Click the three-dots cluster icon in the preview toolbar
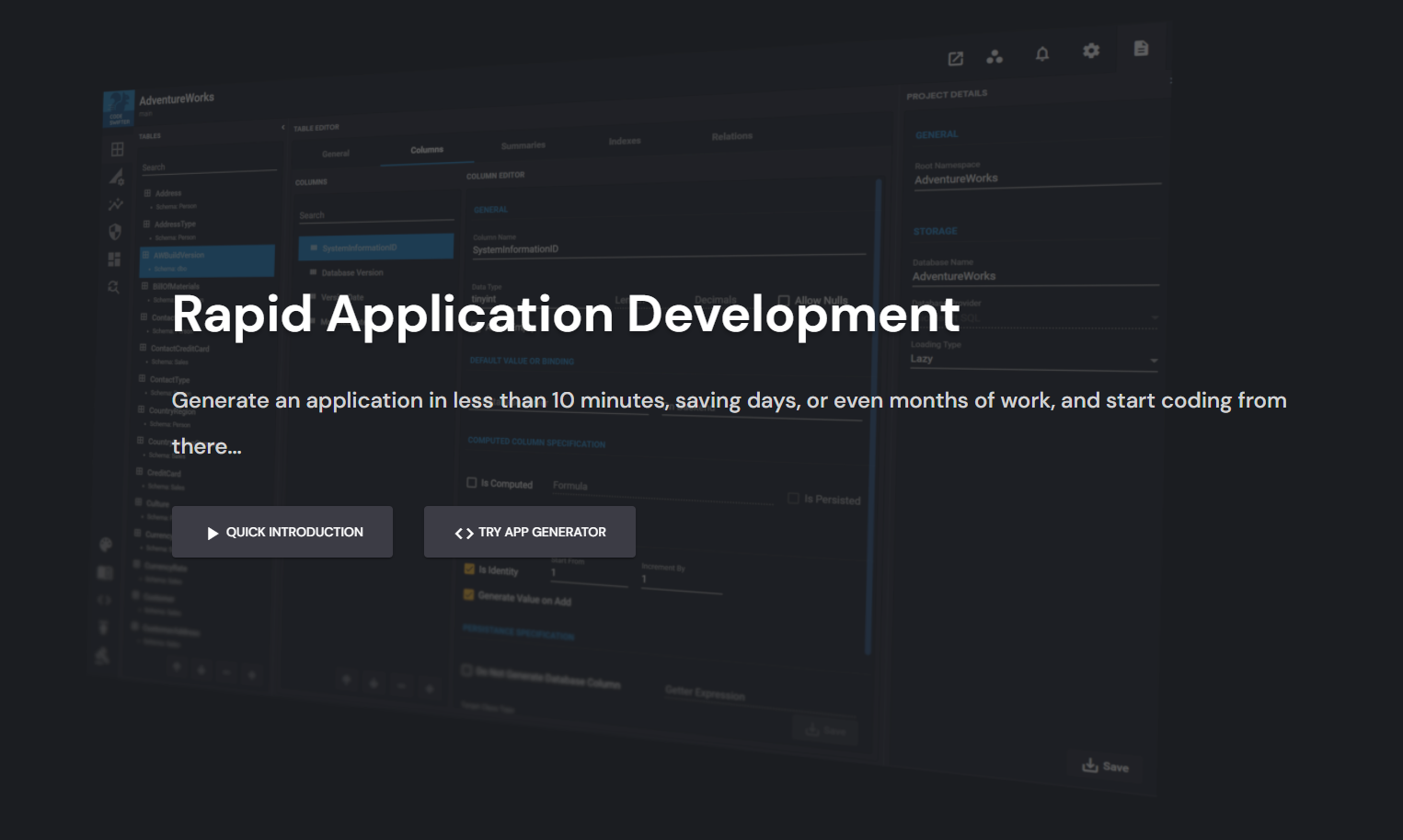The height and width of the screenshot is (840, 1403). 995,56
